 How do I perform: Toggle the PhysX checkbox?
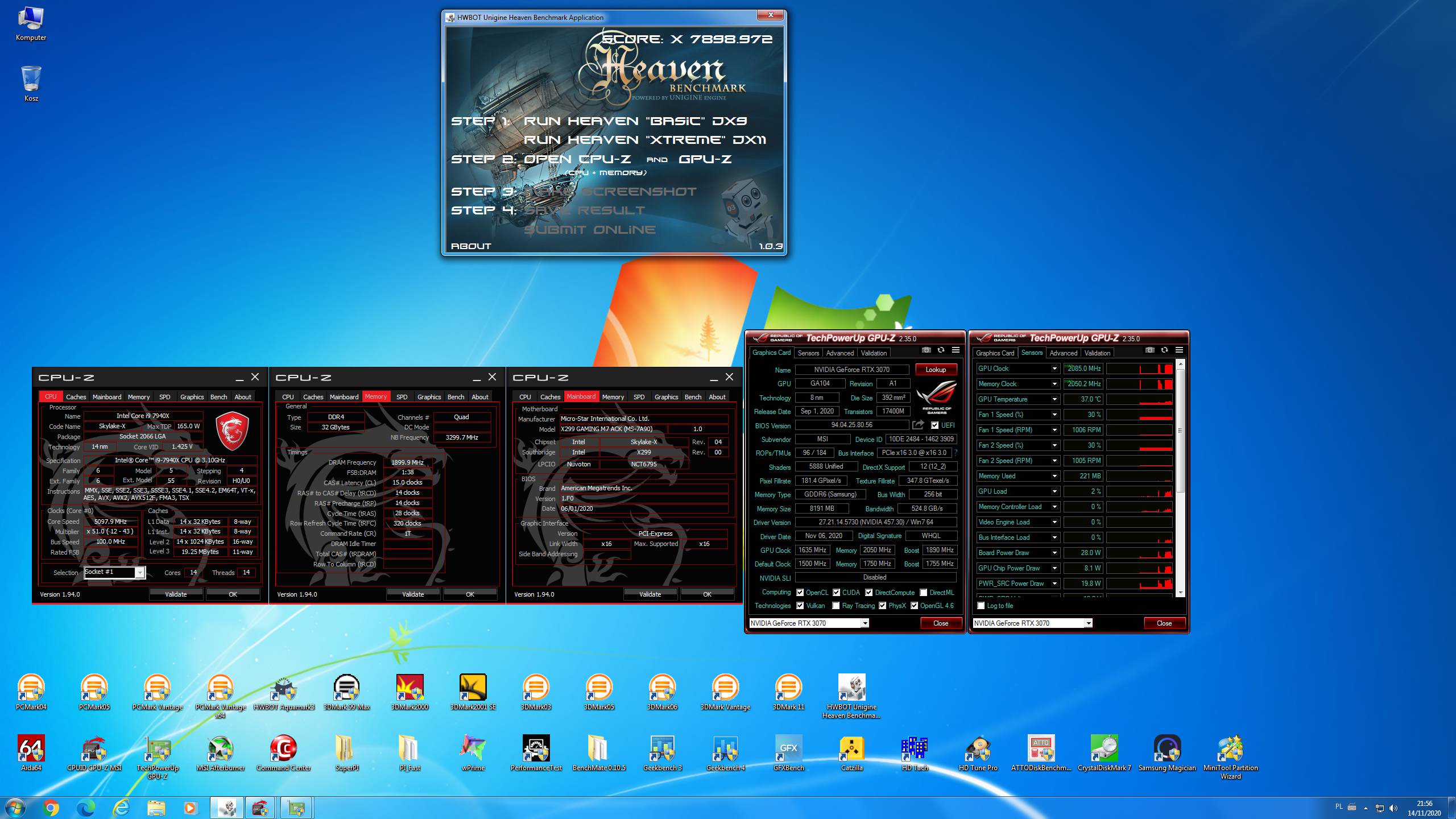[x=883, y=606]
